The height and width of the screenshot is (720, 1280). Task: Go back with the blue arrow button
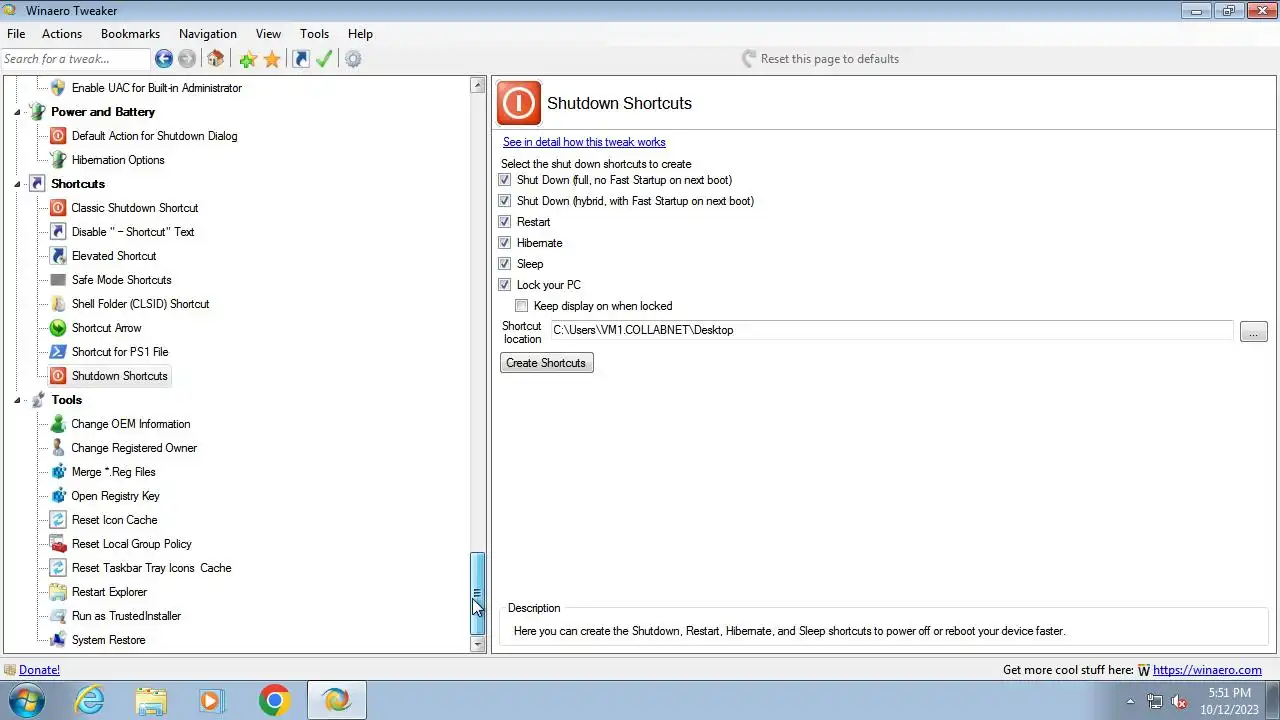point(164,59)
